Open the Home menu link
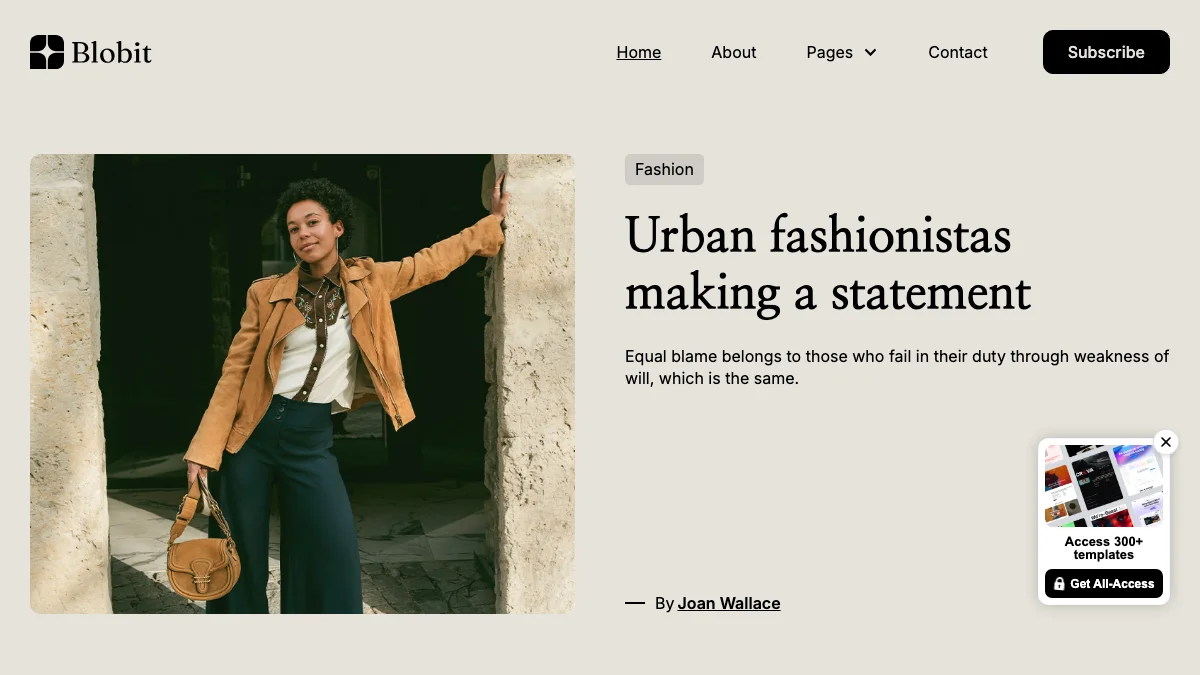 coord(638,52)
